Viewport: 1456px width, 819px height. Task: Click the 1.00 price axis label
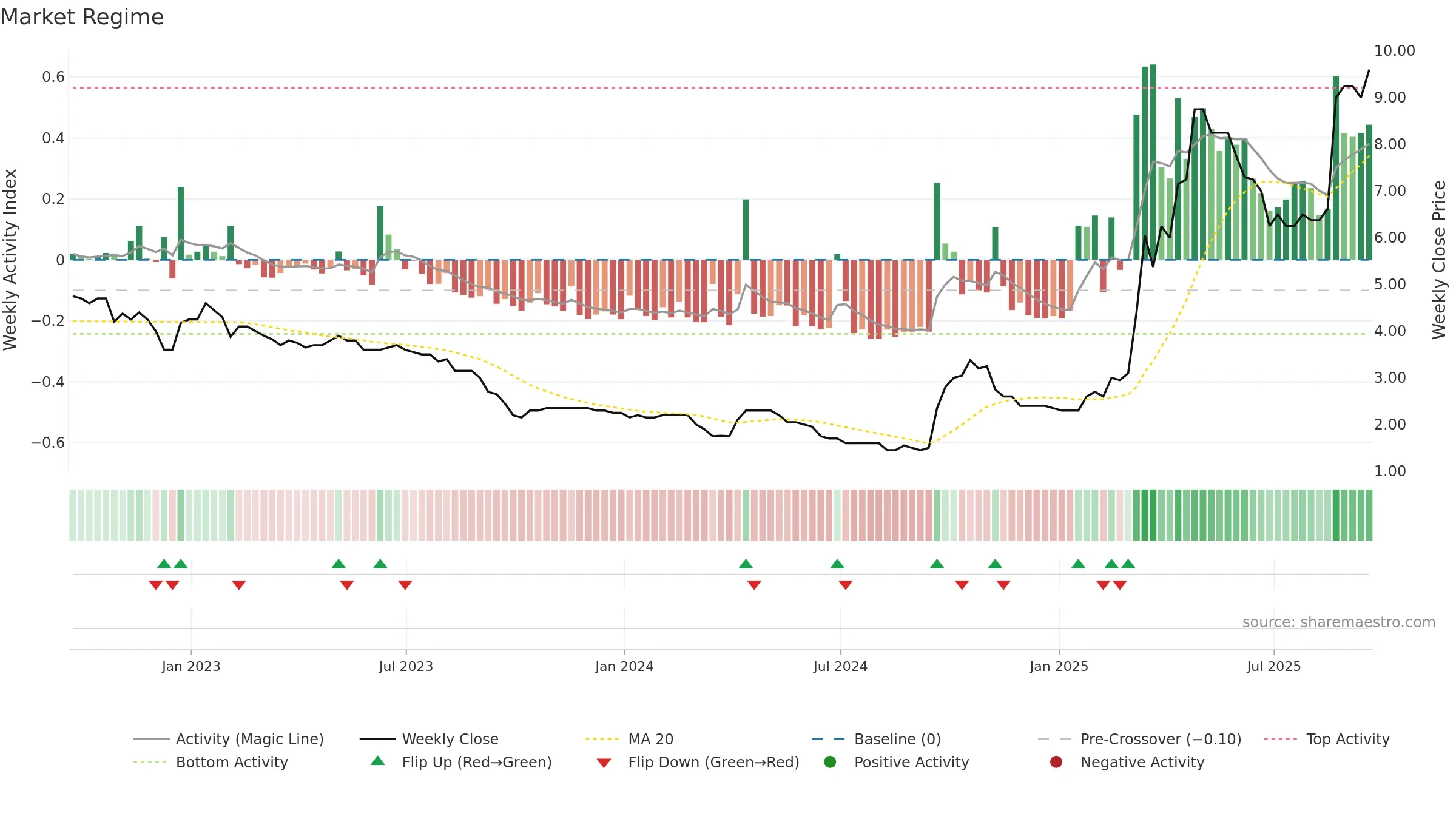tap(1390, 471)
